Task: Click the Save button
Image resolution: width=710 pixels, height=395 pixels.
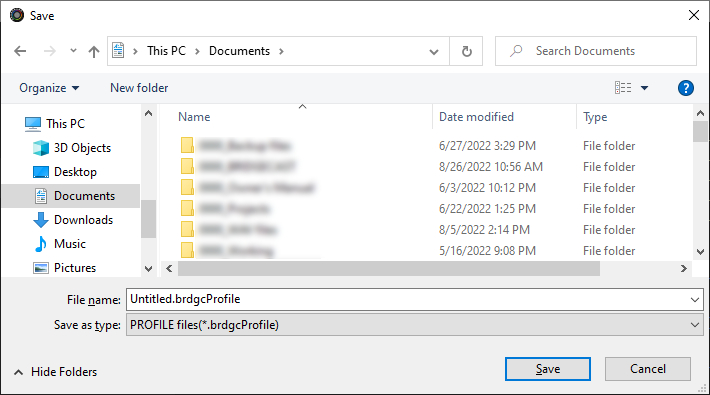Action: pyautogui.click(x=548, y=369)
